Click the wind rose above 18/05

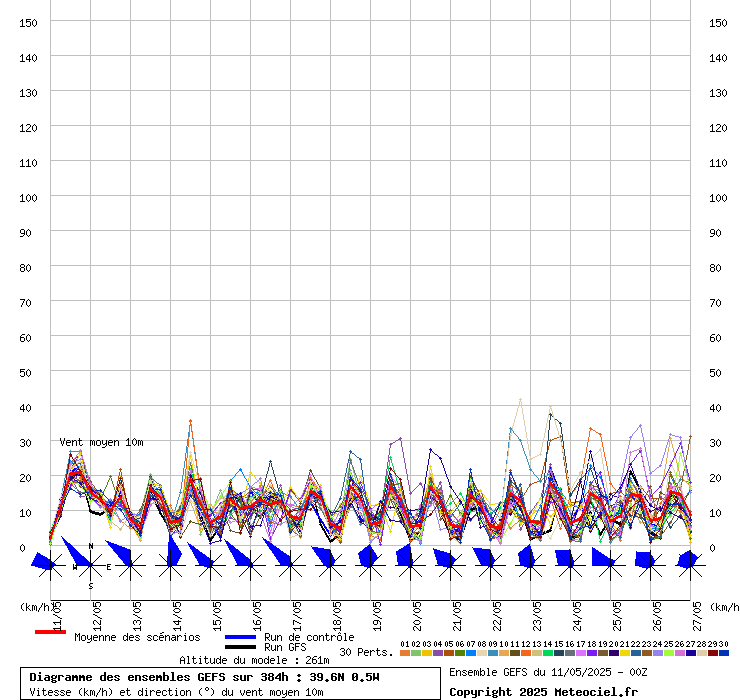click(x=330, y=565)
